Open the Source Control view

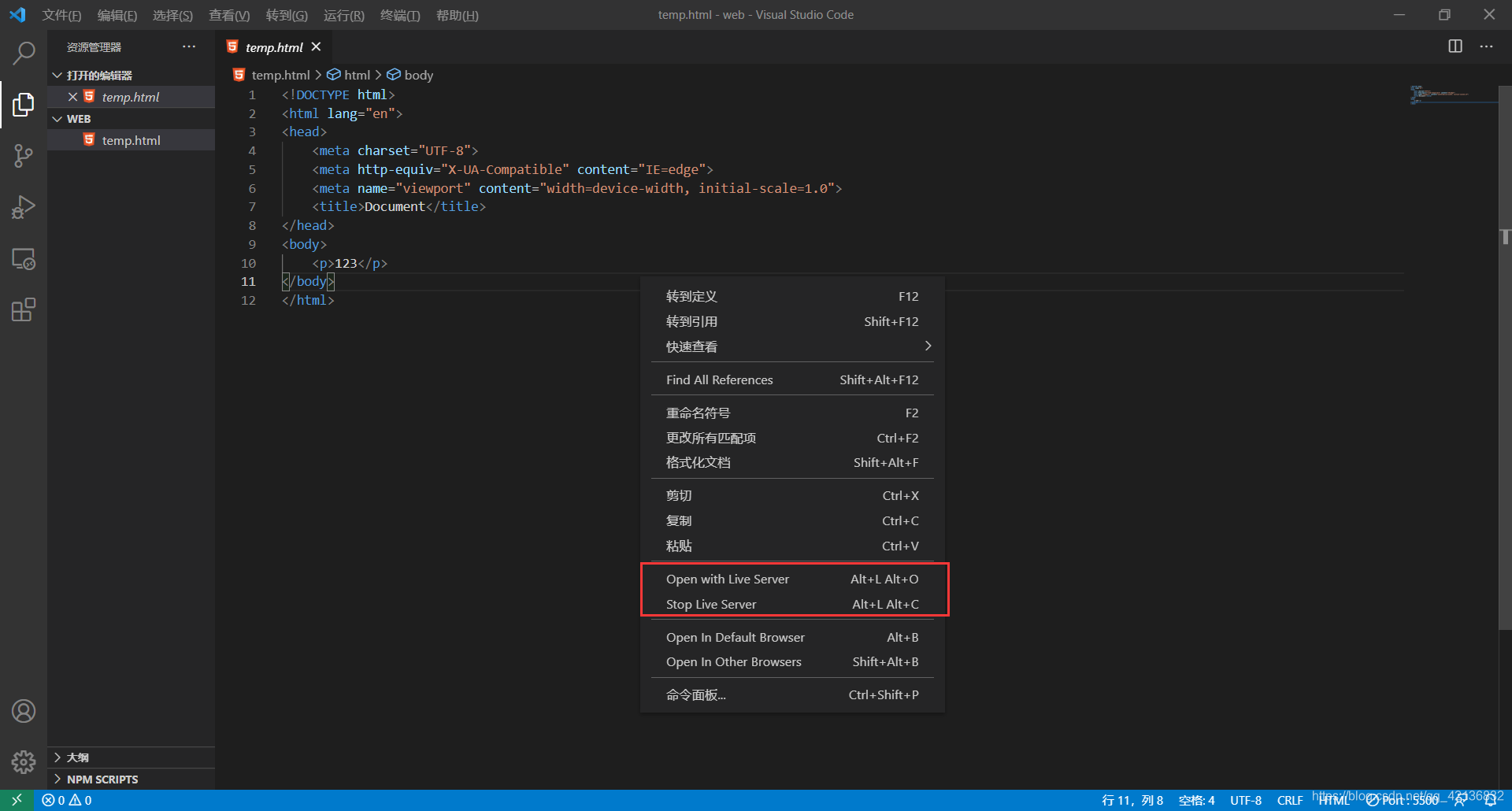pos(24,156)
